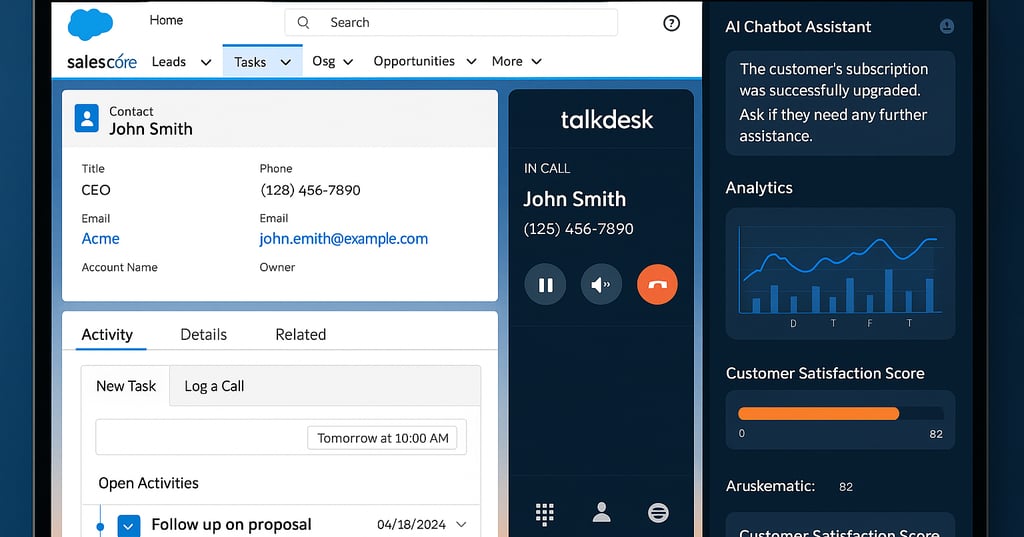Open the More menu
The width and height of the screenshot is (1024, 537).
click(507, 61)
